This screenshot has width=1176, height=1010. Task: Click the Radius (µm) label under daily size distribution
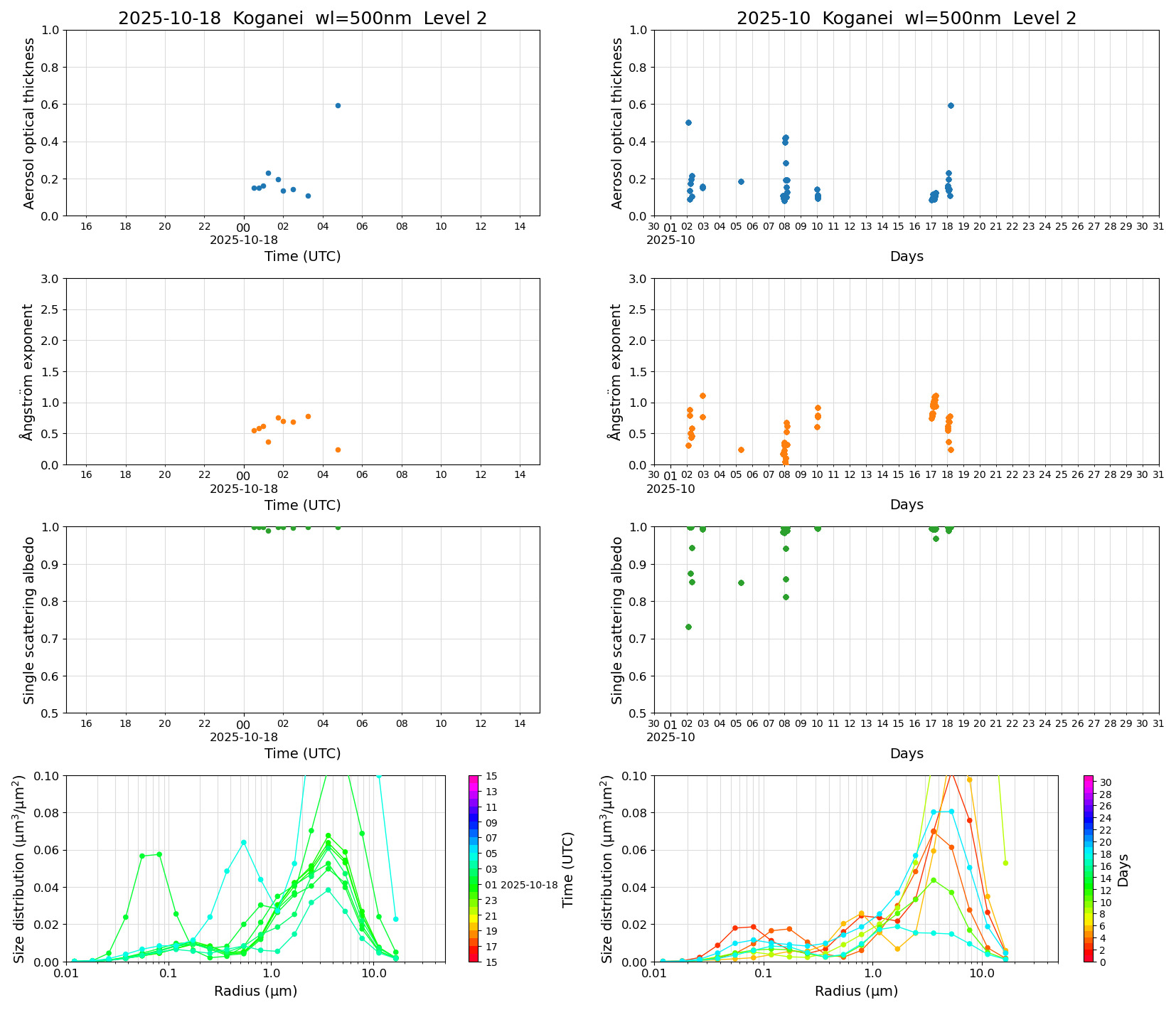pyautogui.click(x=255, y=992)
